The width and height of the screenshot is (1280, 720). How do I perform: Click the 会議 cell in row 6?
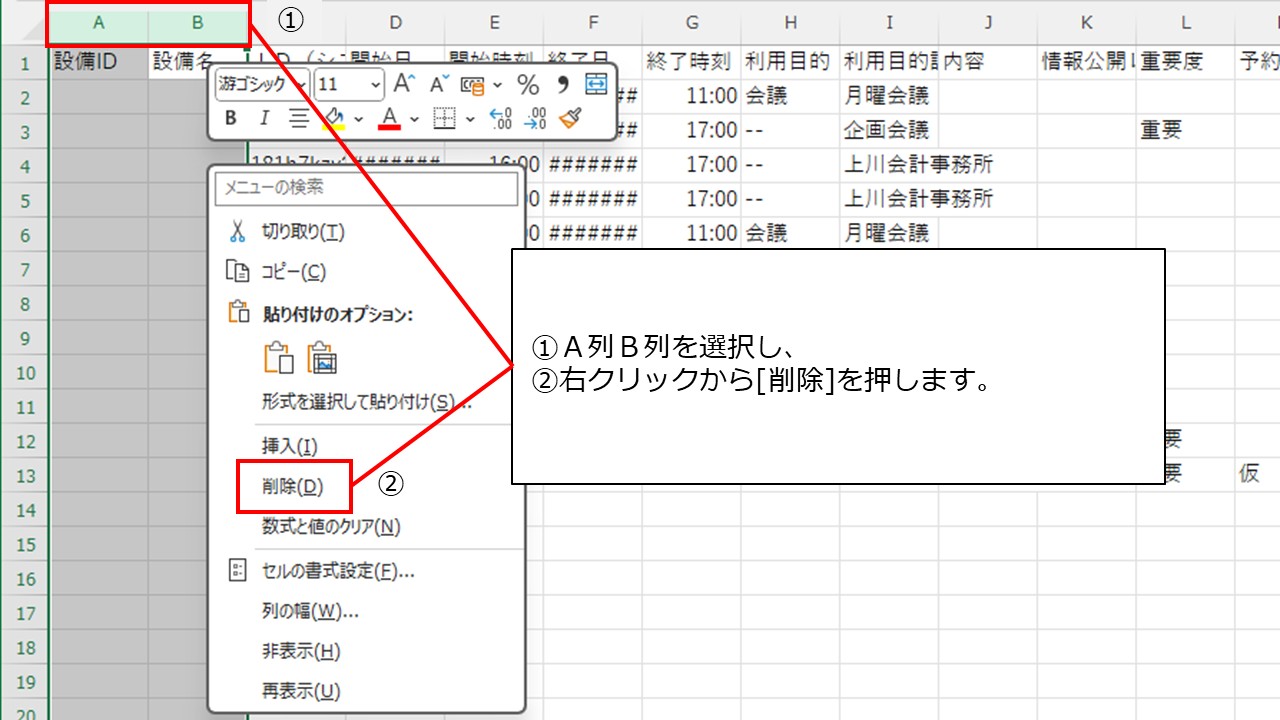[791, 234]
